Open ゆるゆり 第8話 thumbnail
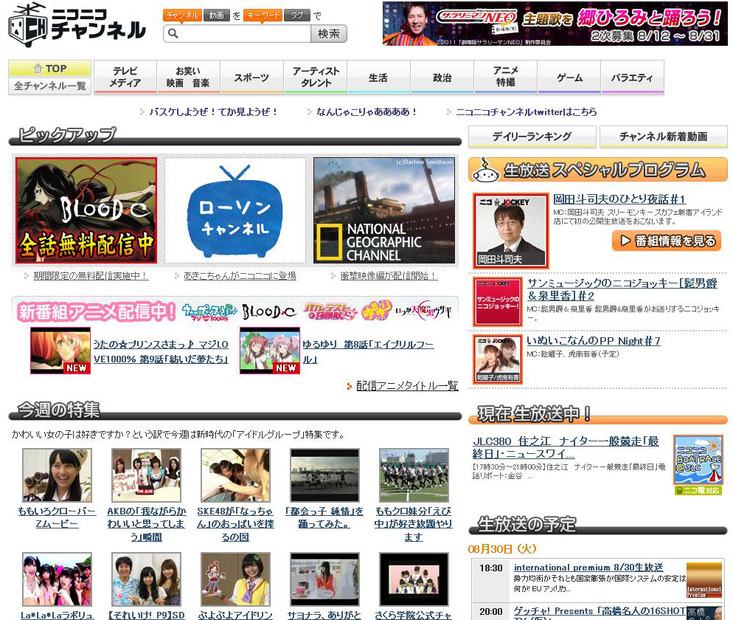 point(270,351)
